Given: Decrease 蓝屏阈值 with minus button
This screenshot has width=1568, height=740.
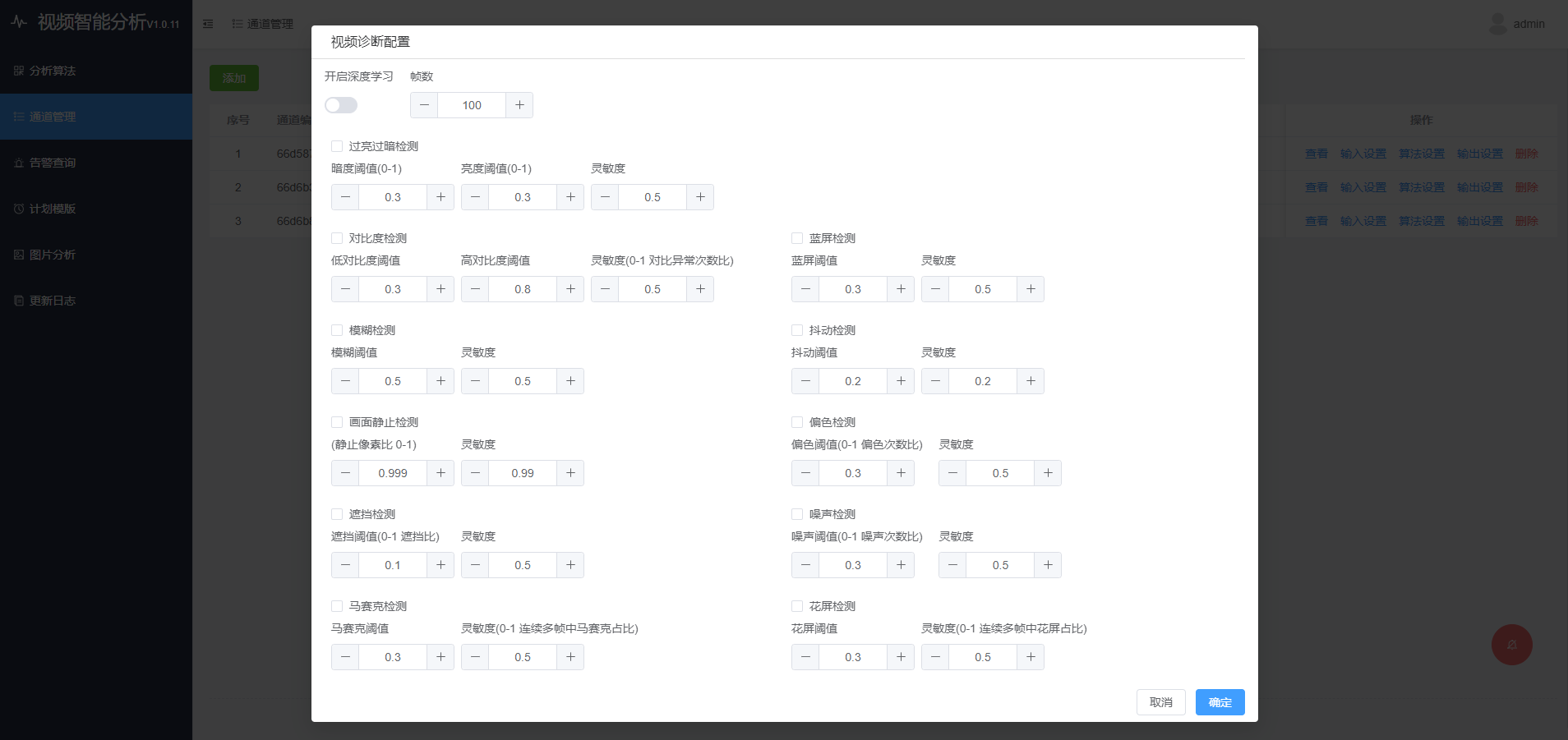Looking at the screenshot, I should pyautogui.click(x=805, y=289).
